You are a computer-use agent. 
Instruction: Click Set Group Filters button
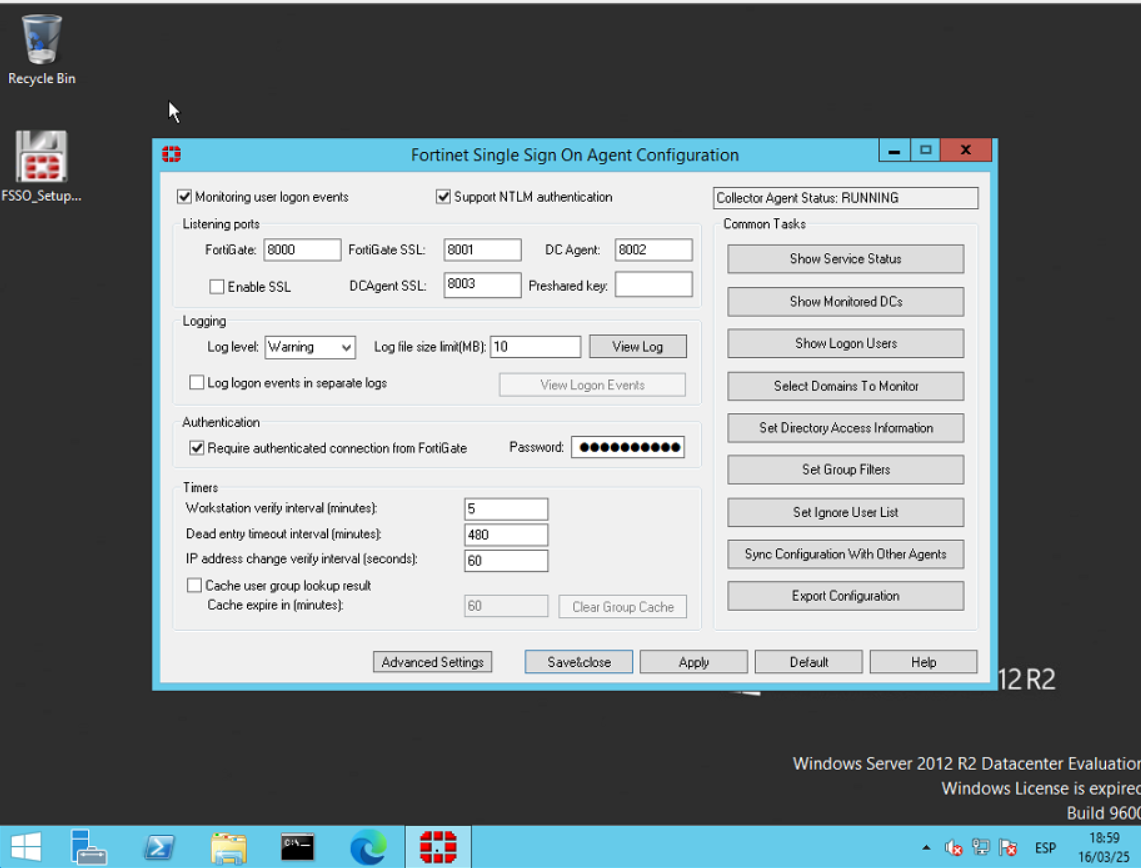(845, 470)
